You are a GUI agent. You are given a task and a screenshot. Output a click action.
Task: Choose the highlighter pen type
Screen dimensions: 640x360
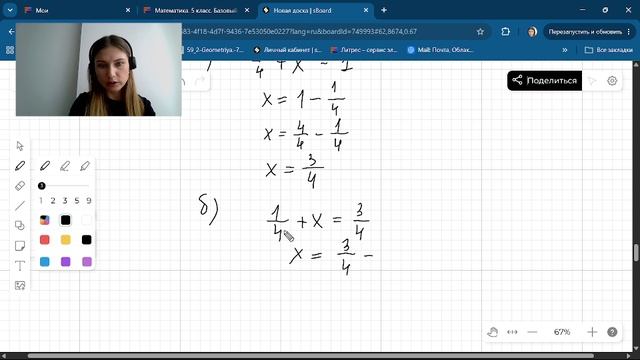click(x=85, y=166)
